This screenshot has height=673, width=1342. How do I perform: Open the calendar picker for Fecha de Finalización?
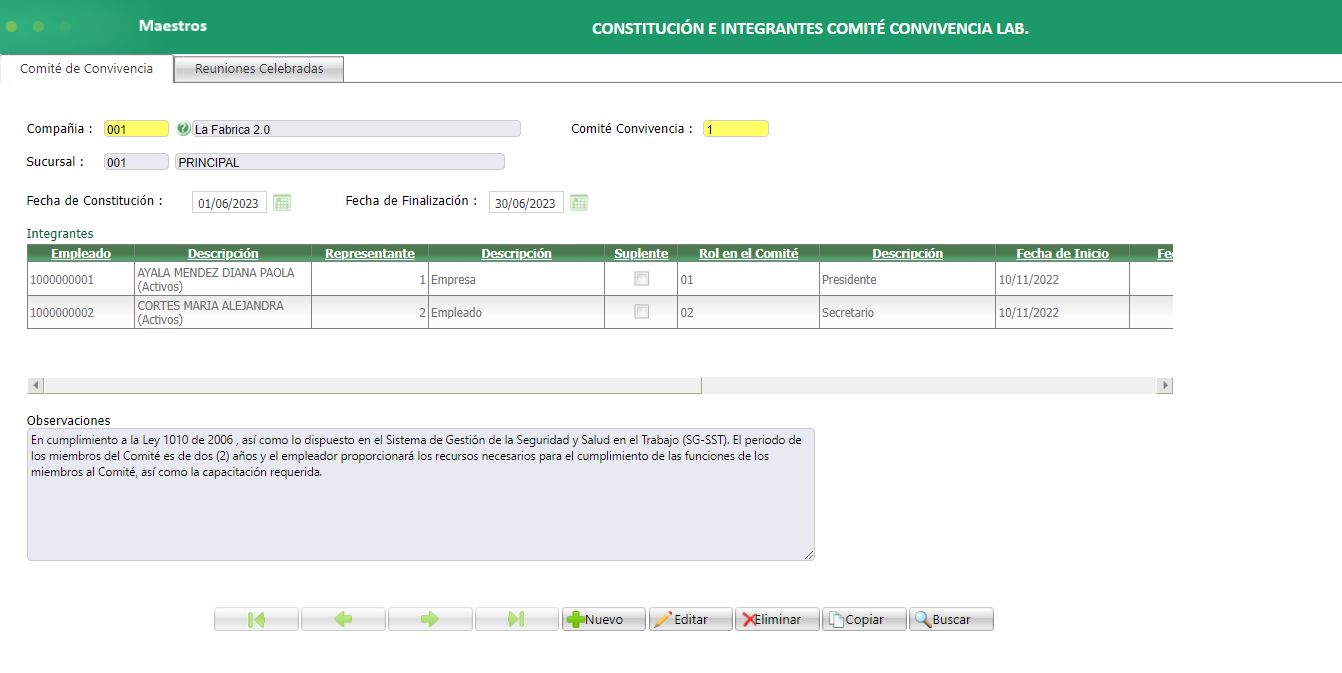tap(578, 201)
